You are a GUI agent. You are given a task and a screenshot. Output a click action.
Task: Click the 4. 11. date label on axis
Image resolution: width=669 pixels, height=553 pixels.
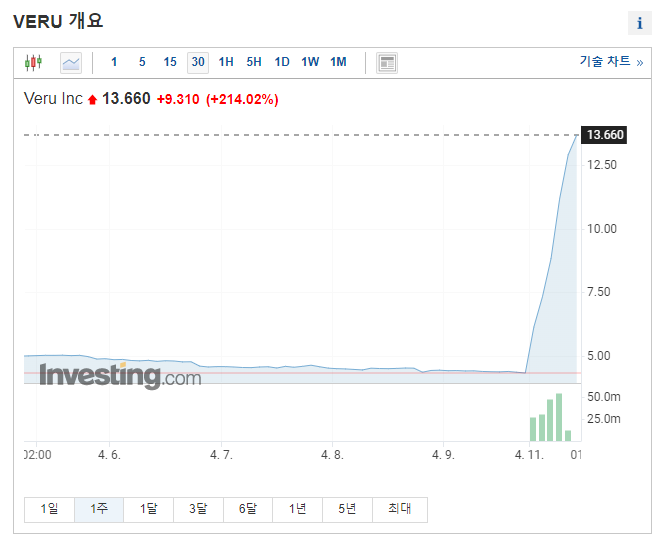tap(529, 455)
